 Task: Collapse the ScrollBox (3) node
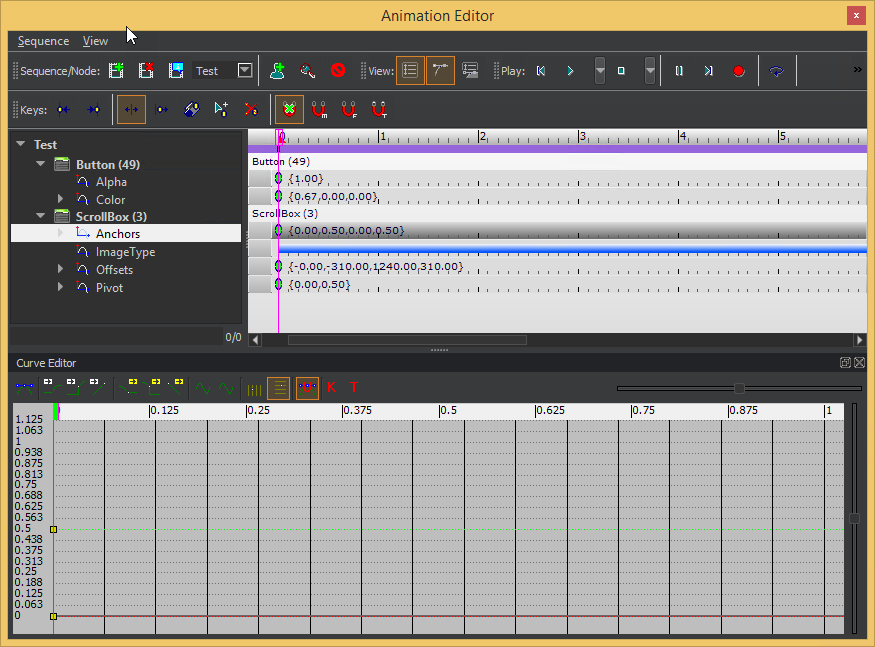coord(41,216)
